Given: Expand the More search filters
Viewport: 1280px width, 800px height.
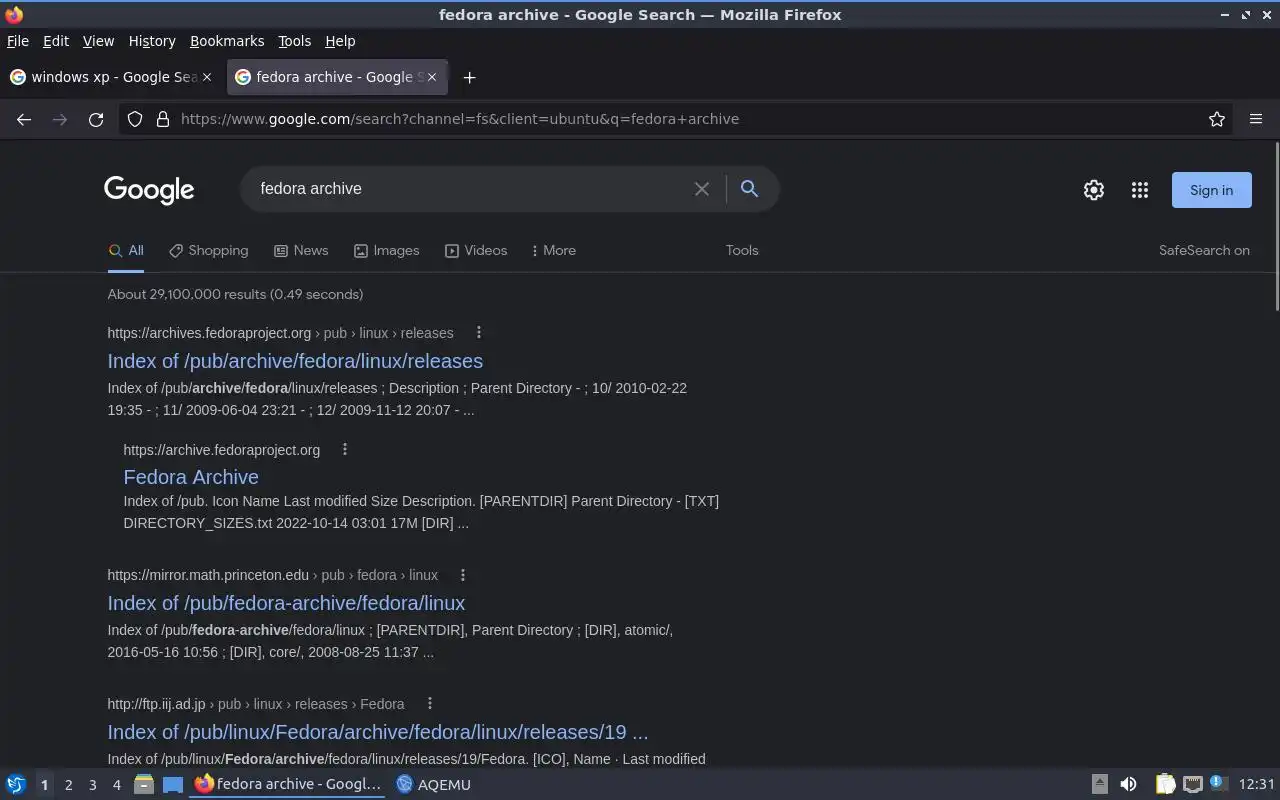Looking at the screenshot, I should click(x=554, y=251).
